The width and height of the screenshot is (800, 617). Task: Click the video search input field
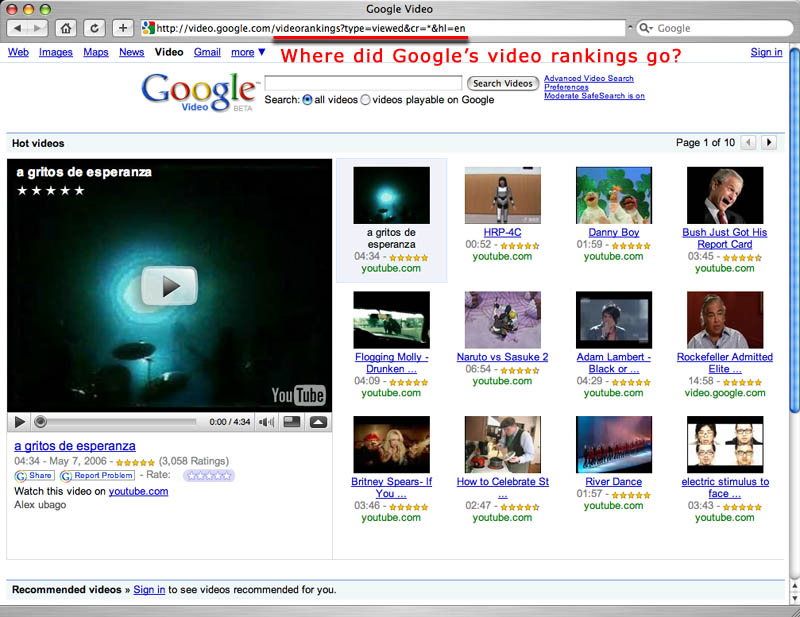[x=363, y=83]
